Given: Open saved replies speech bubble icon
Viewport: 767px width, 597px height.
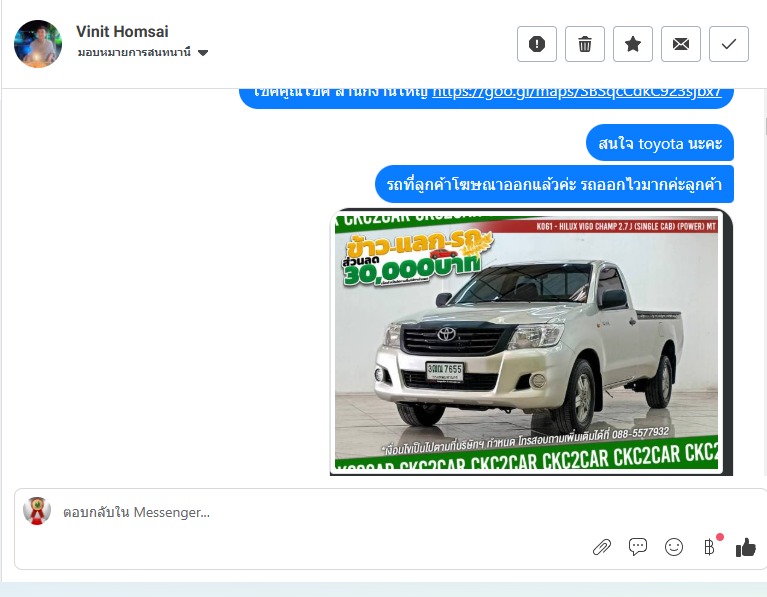Looking at the screenshot, I should coord(637,547).
